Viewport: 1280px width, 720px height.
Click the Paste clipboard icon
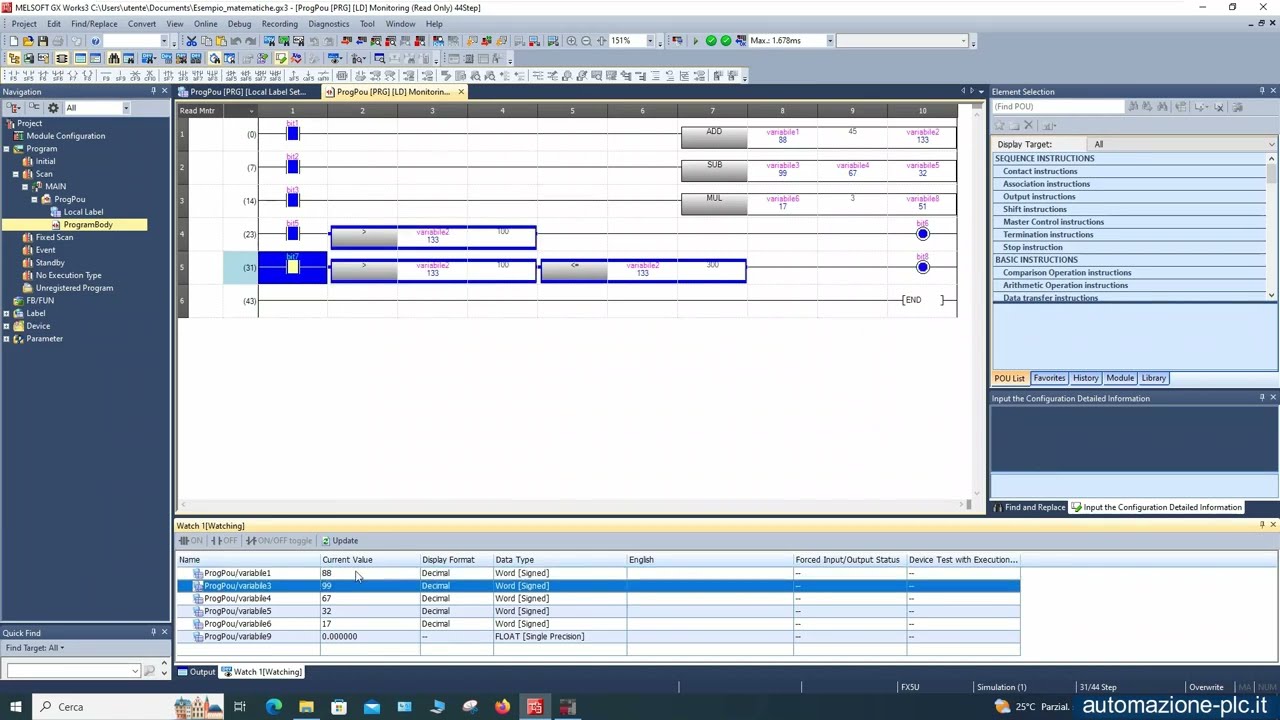tap(221, 41)
